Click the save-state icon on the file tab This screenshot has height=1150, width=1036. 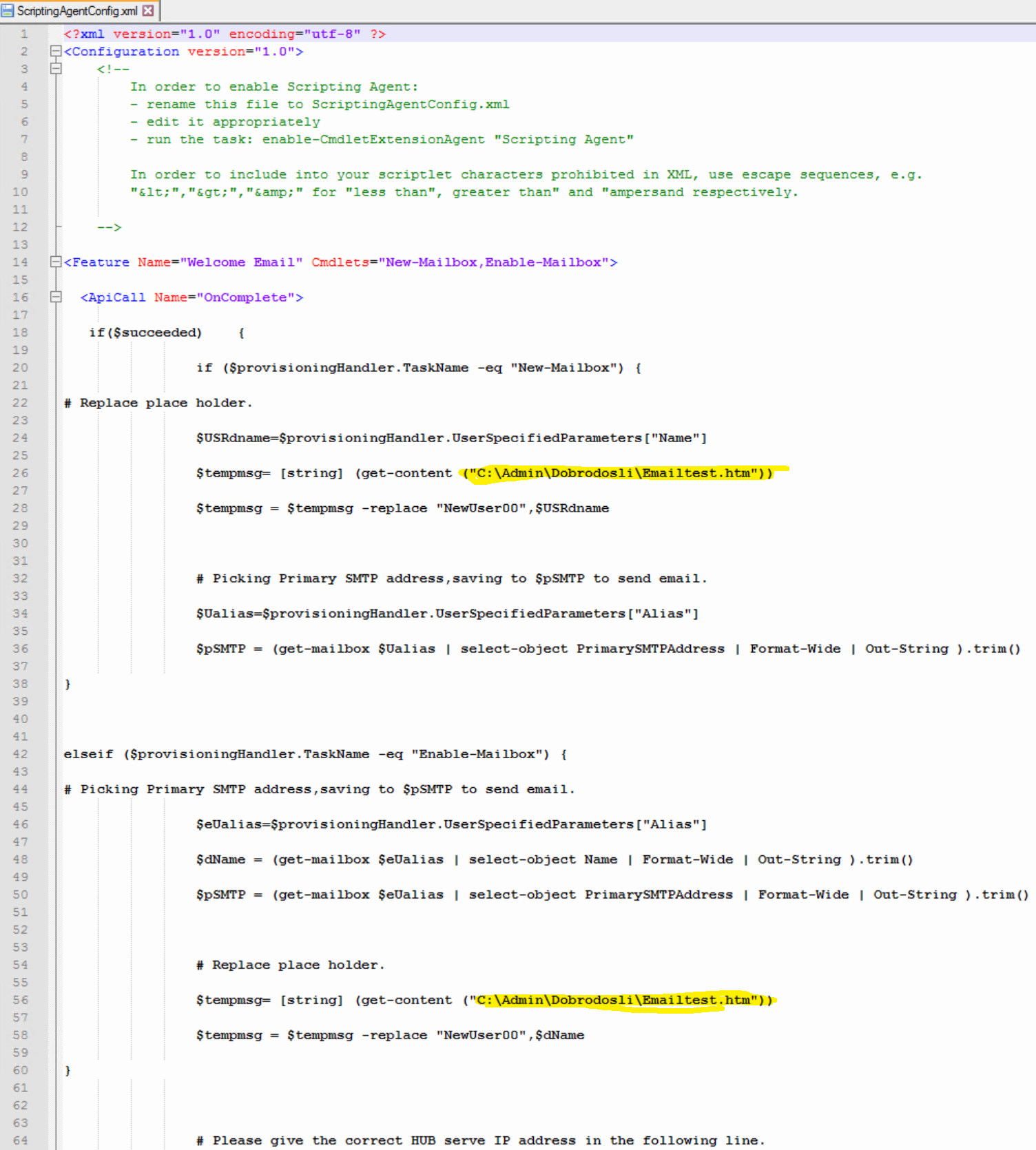tap(8, 11)
